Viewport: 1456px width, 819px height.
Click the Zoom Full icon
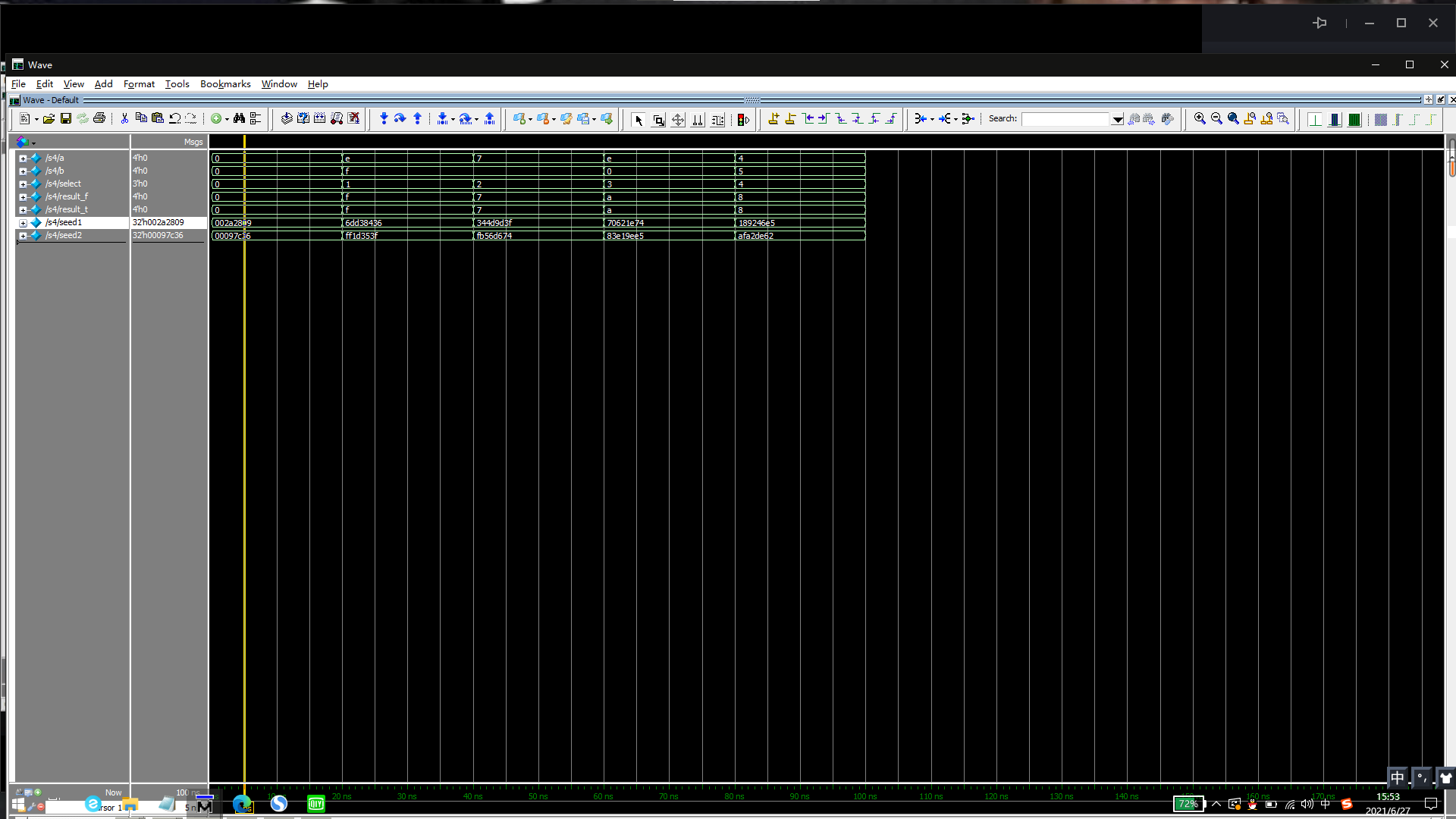(x=1233, y=118)
